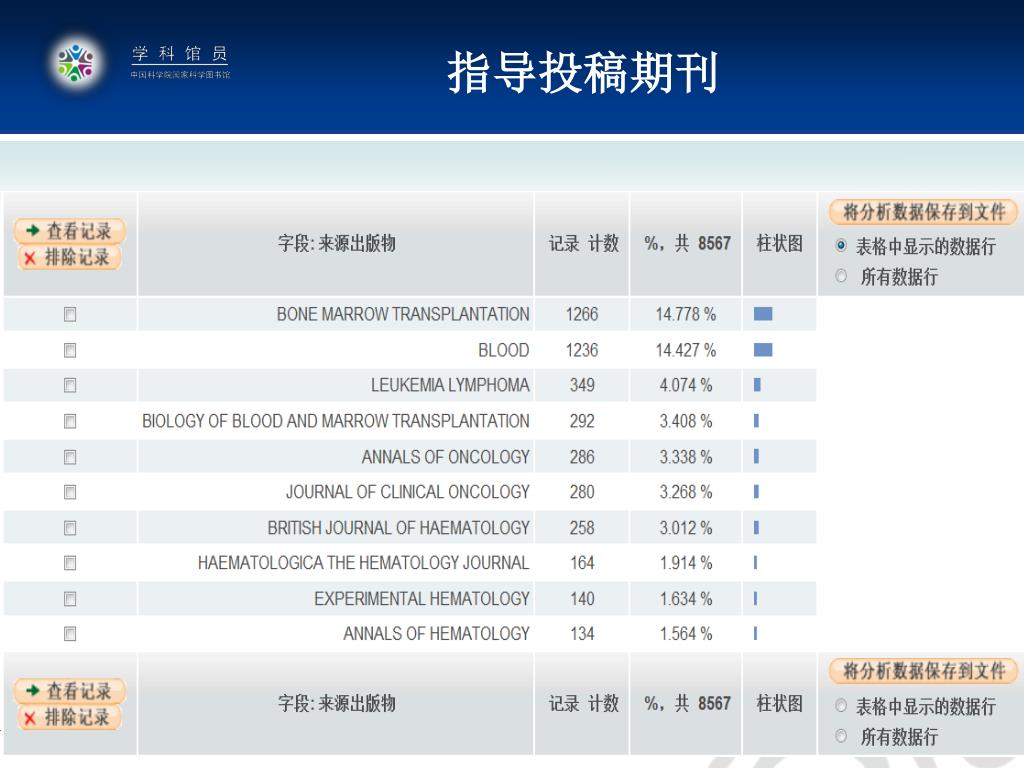This screenshot has height=768, width=1024.
Task: Click the 学科馆员 logo icon
Action: tap(76, 63)
